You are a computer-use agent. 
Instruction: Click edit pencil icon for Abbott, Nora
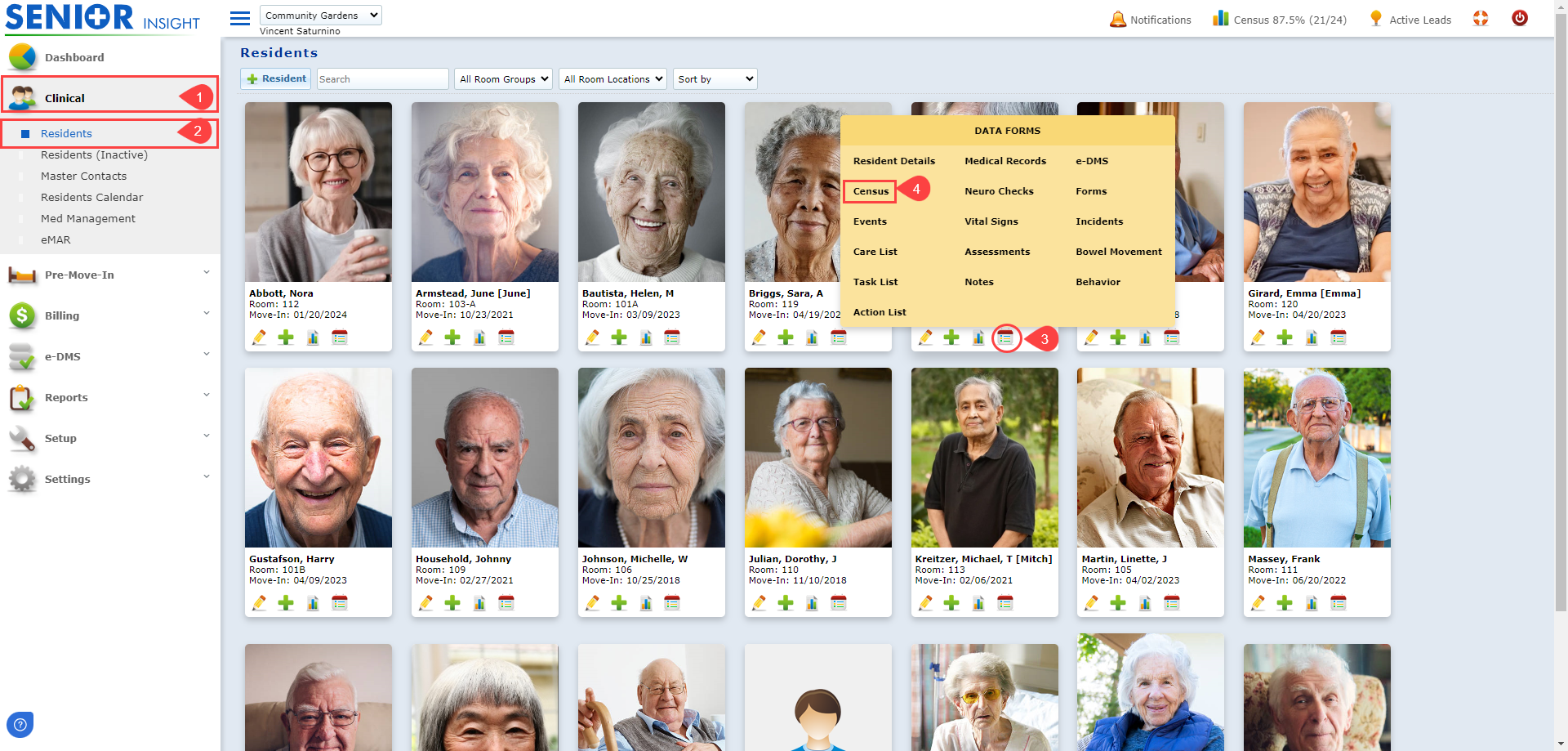pyautogui.click(x=260, y=338)
